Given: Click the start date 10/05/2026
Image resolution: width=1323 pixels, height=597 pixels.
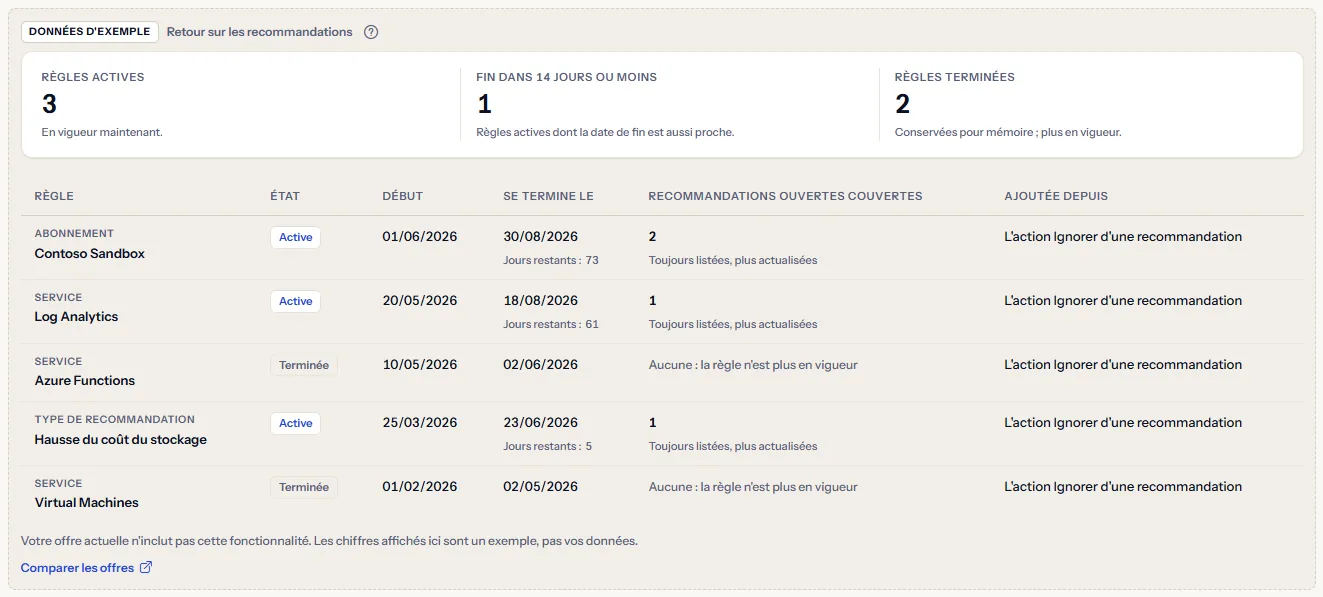Looking at the screenshot, I should [420, 365].
